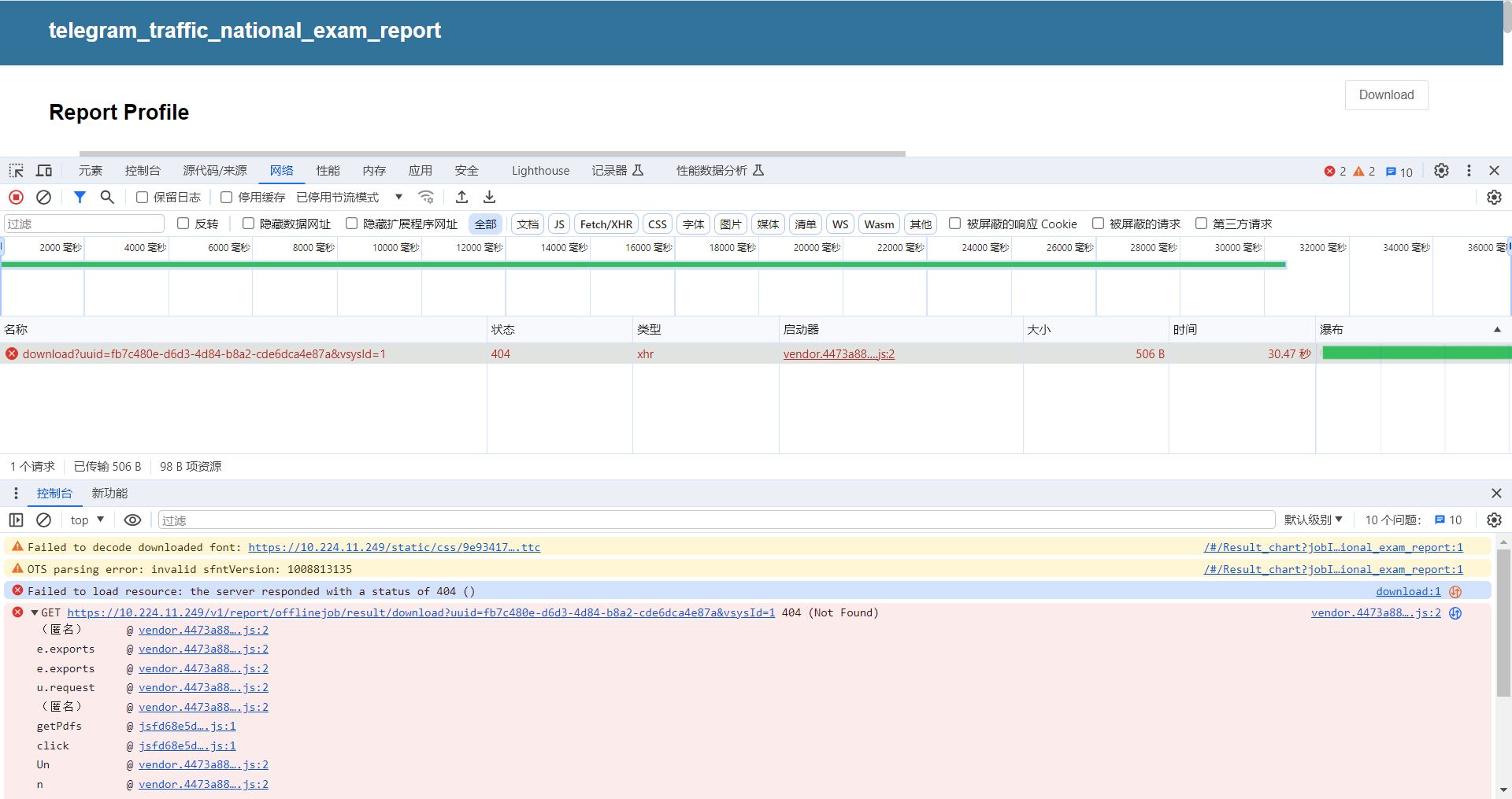
Task: Toggle the device toolbar icon
Action: point(44,171)
